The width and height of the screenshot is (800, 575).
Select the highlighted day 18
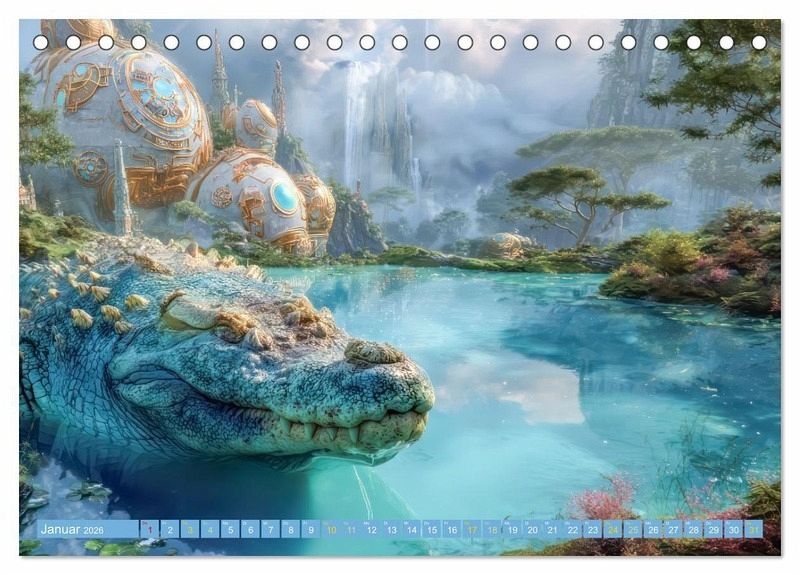492,530
